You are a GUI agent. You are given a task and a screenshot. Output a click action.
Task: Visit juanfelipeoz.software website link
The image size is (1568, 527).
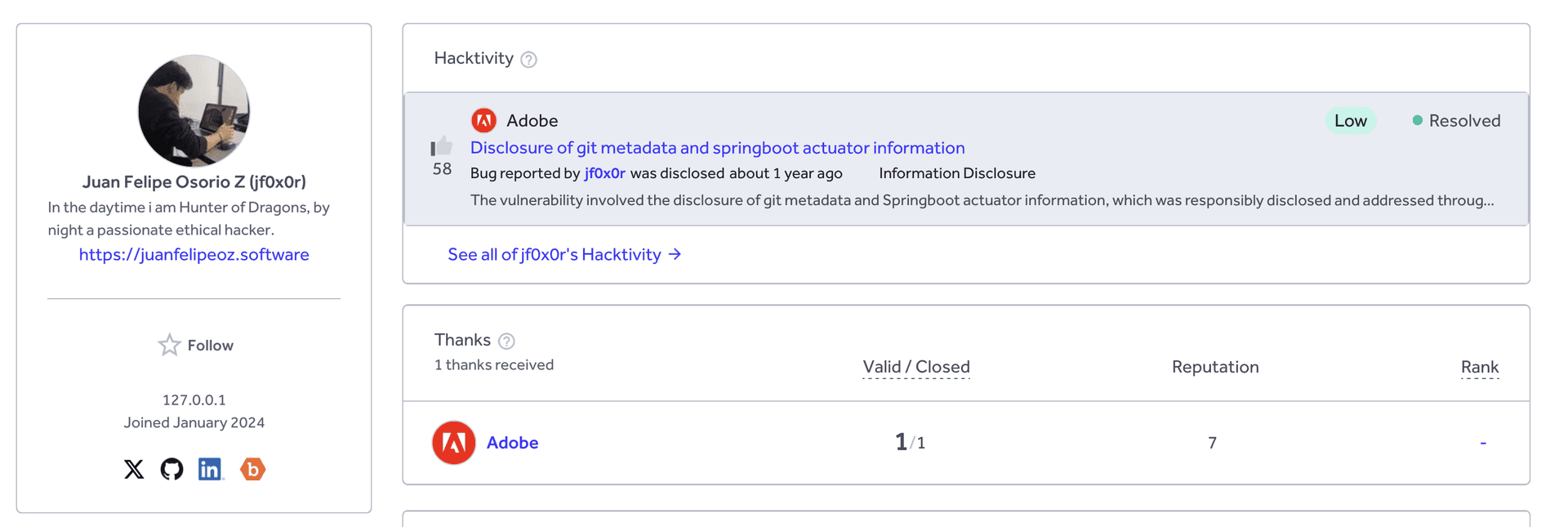pos(194,254)
